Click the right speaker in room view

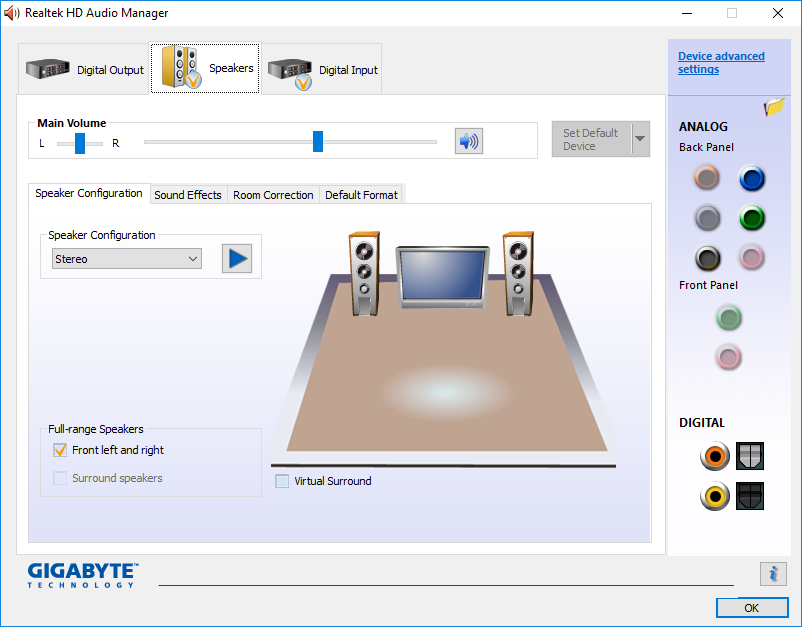(x=518, y=274)
